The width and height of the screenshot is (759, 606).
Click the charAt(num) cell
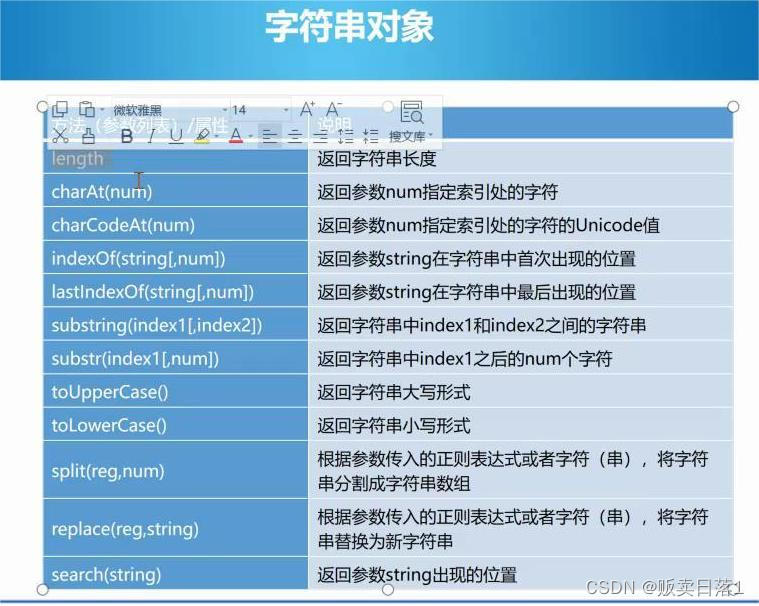pyautogui.click(x=175, y=192)
